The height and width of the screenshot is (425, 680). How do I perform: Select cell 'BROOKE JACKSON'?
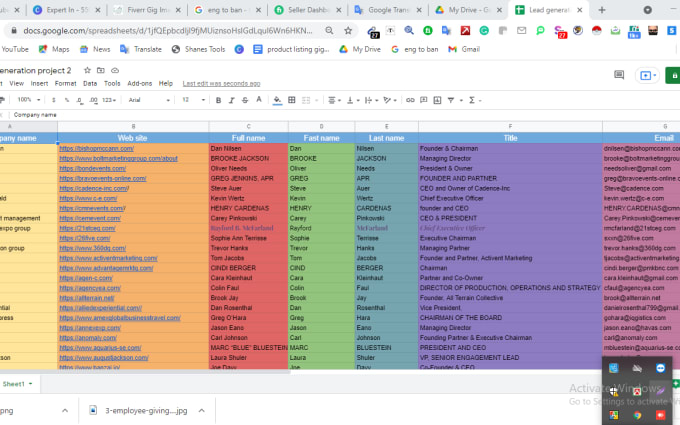[x=248, y=158]
